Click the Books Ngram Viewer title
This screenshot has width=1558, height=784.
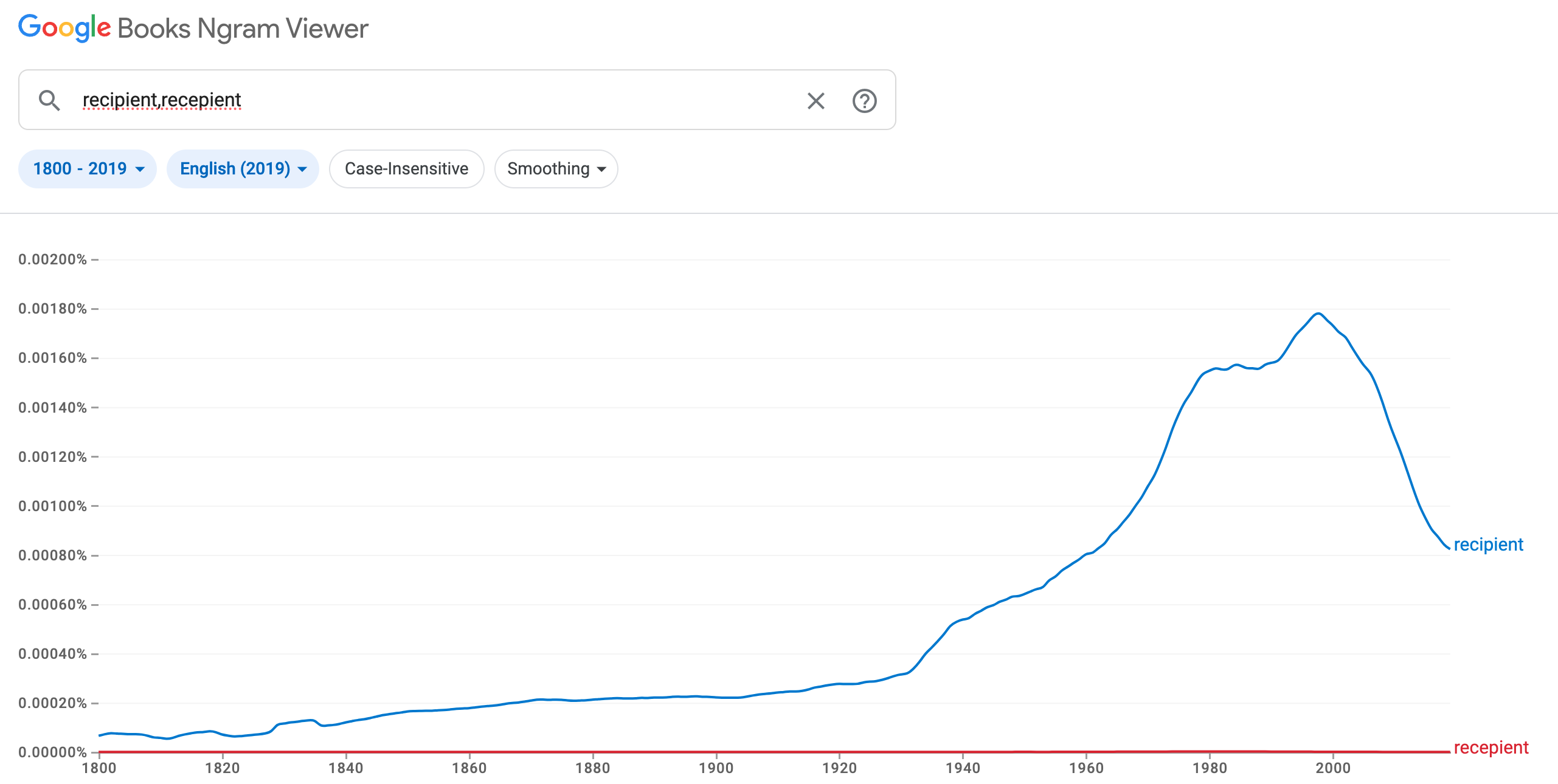click(243, 29)
